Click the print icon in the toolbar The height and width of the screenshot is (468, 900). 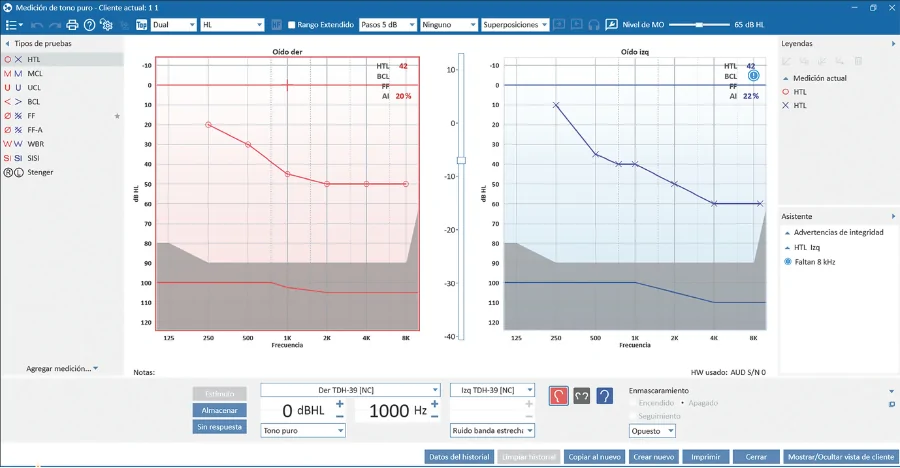pos(72,24)
